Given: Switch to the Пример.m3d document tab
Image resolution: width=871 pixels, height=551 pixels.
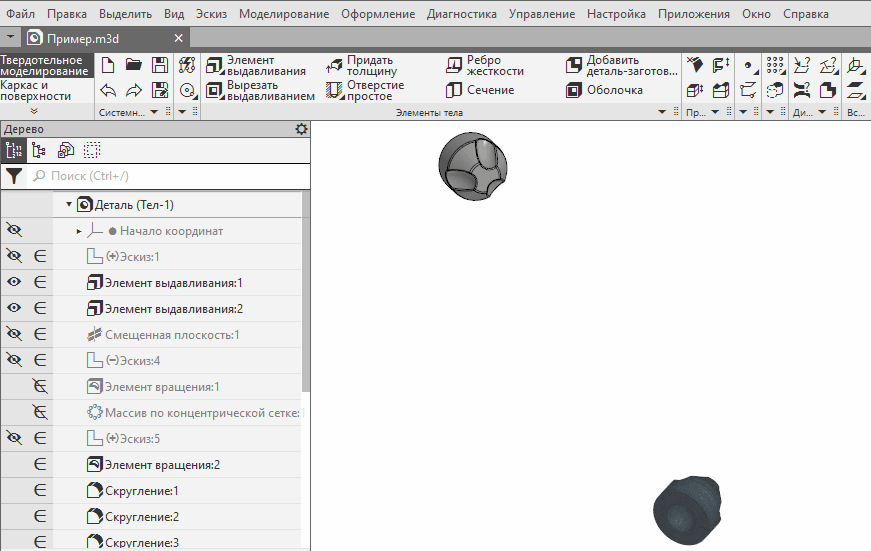Looking at the screenshot, I should [x=76, y=37].
